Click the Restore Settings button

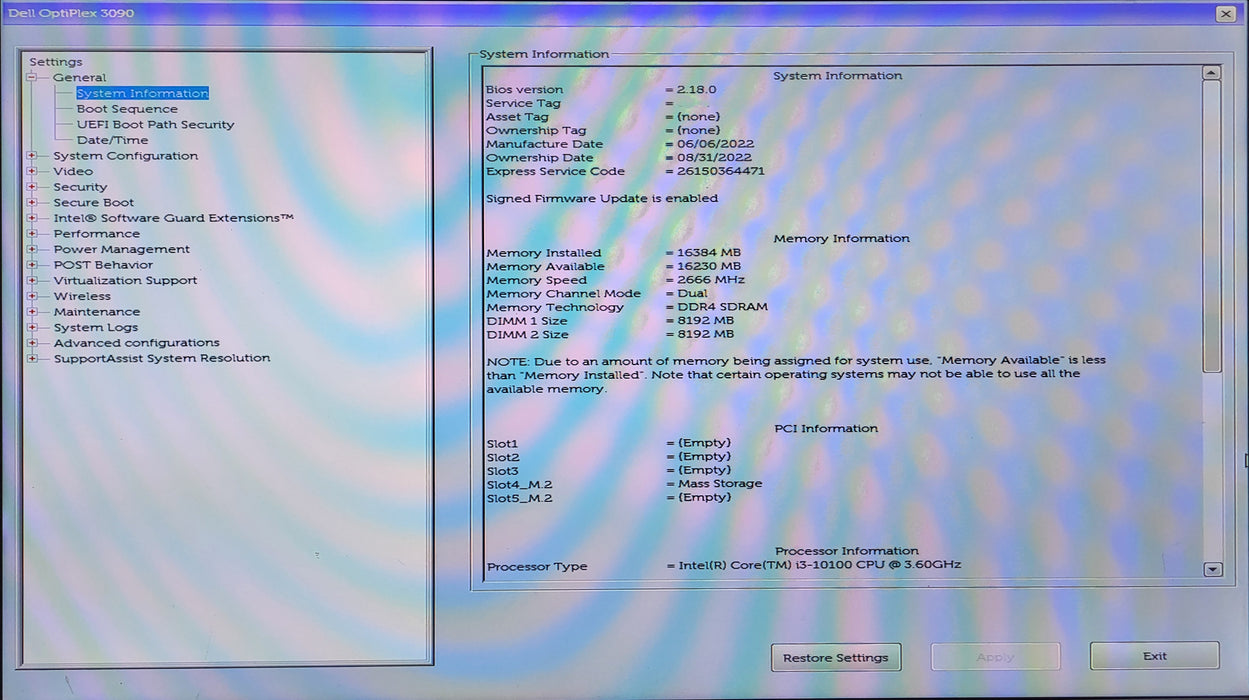836,657
